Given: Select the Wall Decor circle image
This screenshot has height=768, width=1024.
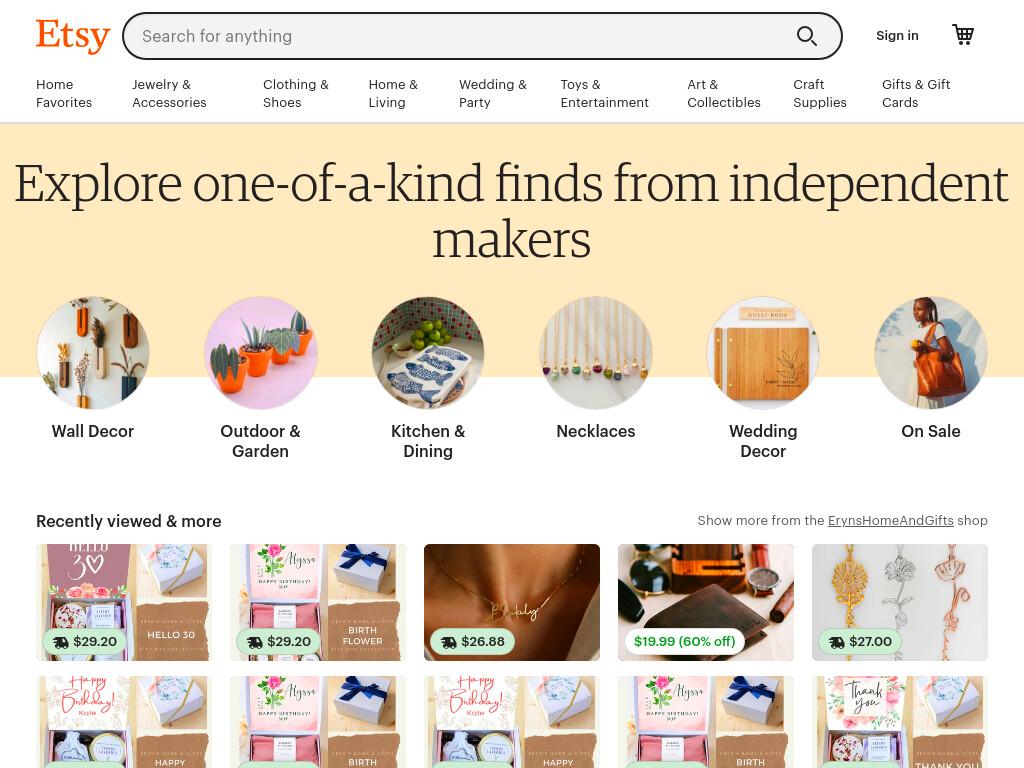Looking at the screenshot, I should (93, 353).
